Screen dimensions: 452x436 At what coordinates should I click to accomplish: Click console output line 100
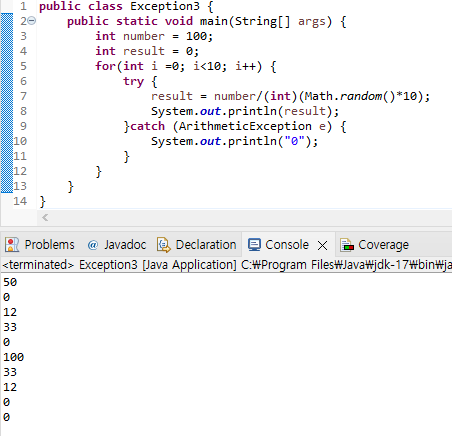[x=13, y=357]
